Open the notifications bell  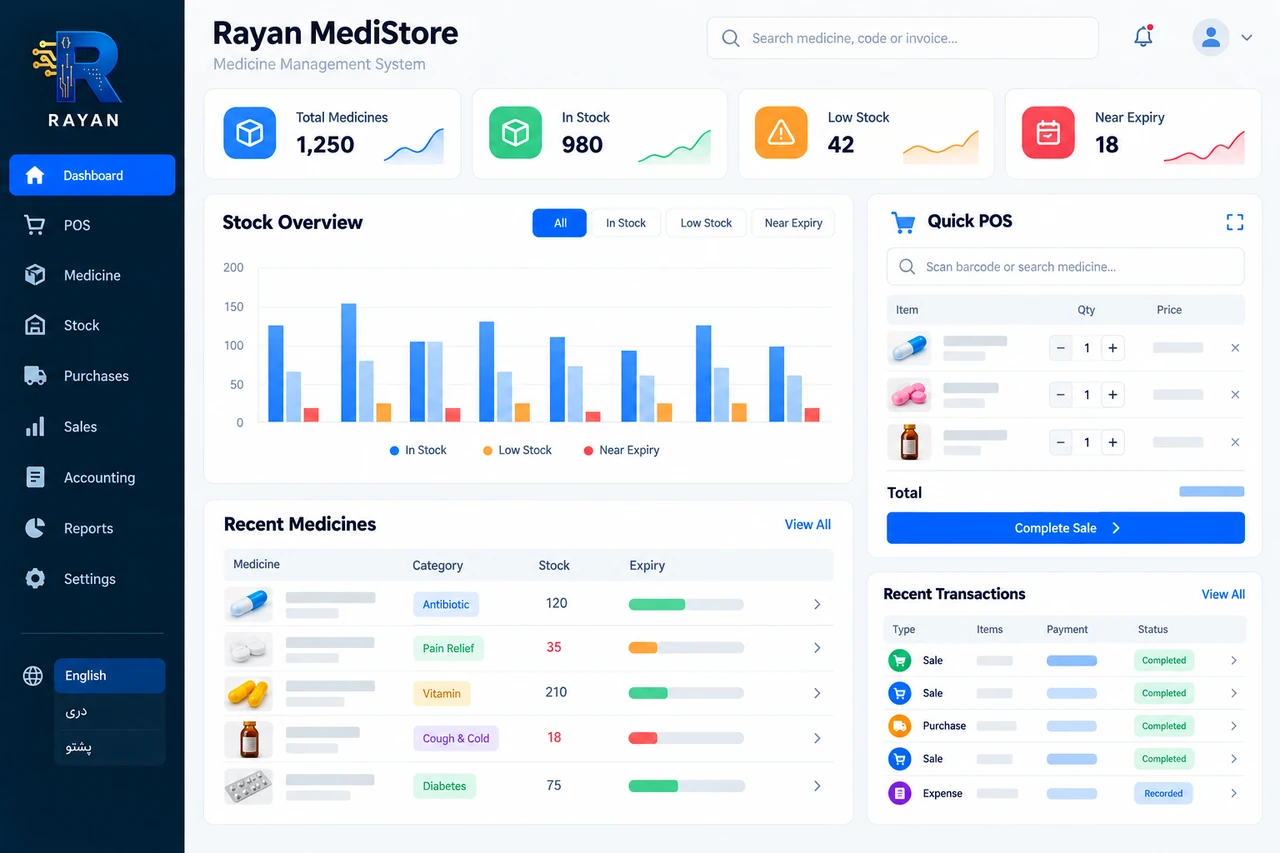[x=1143, y=37]
